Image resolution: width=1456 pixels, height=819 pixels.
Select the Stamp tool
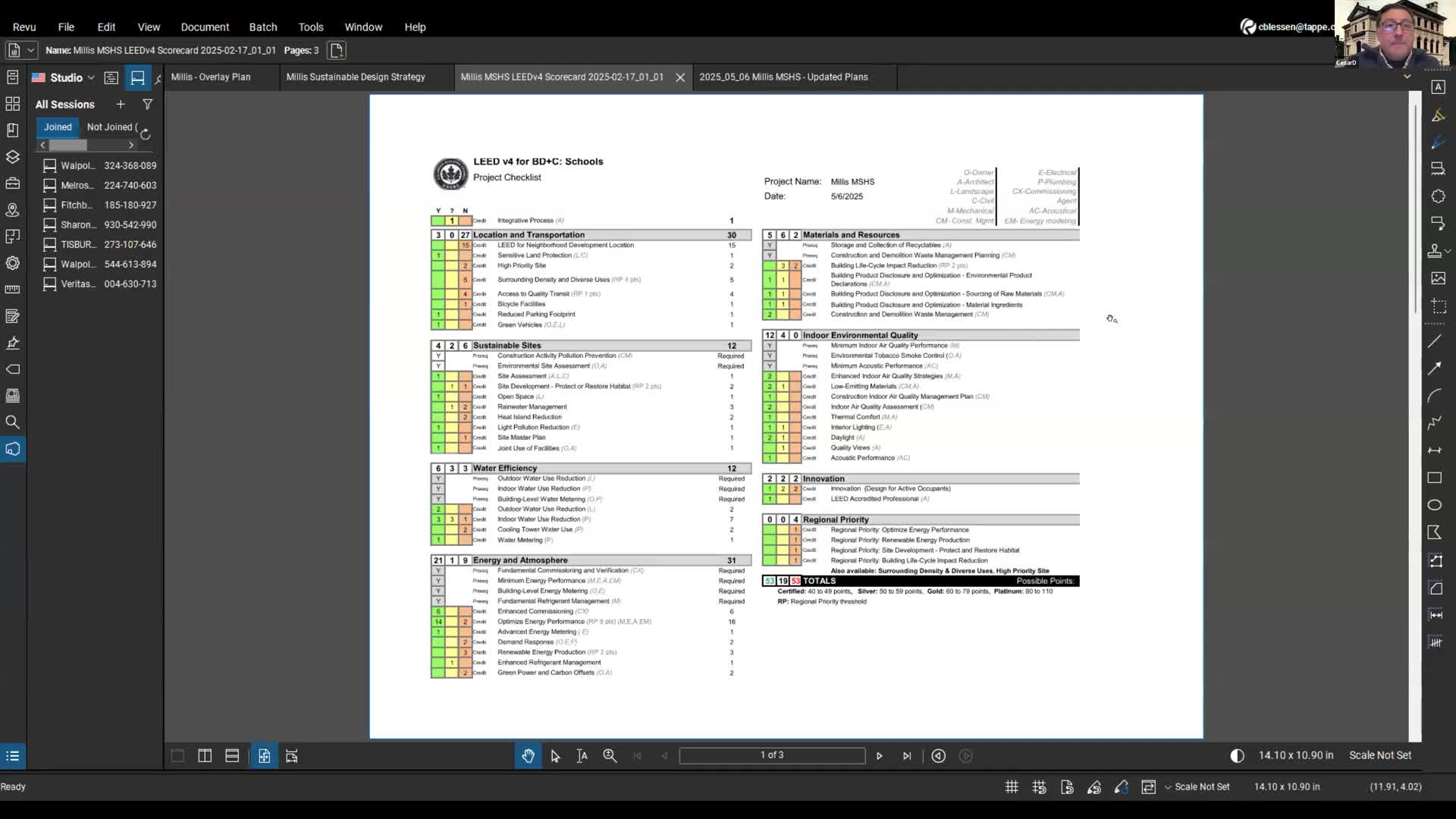coord(1435,250)
